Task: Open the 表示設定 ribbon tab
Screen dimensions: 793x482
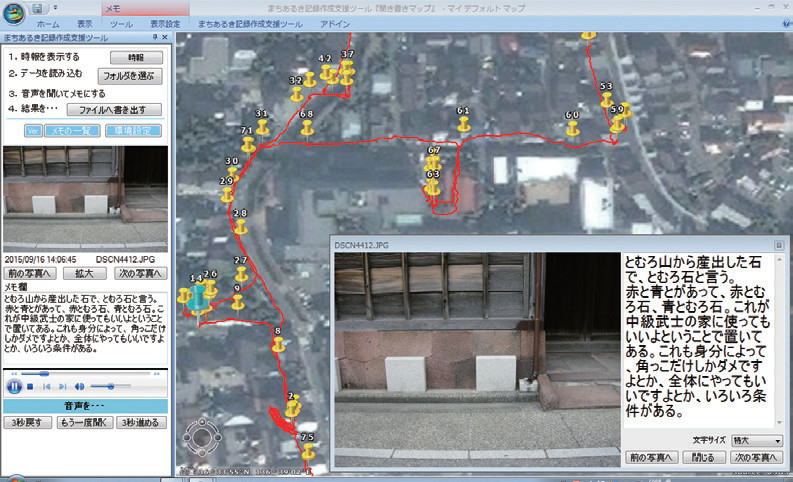Action: (166, 22)
